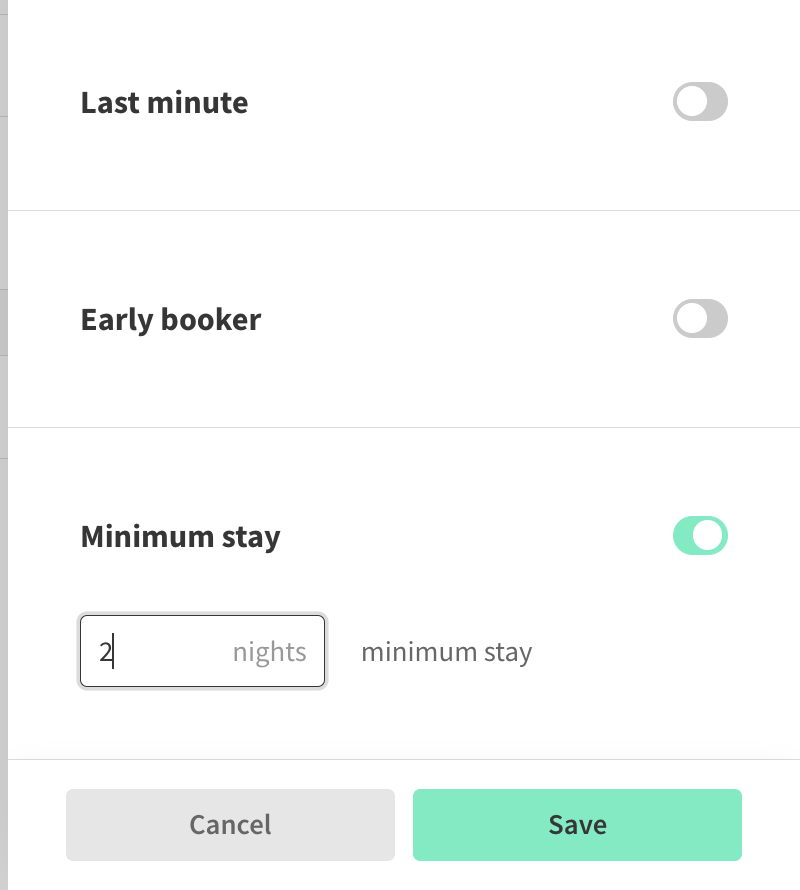Image resolution: width=800 pixels, height=890 pixels.
Task: Place cursor on the value 2 in field
Action: [105, 653]
